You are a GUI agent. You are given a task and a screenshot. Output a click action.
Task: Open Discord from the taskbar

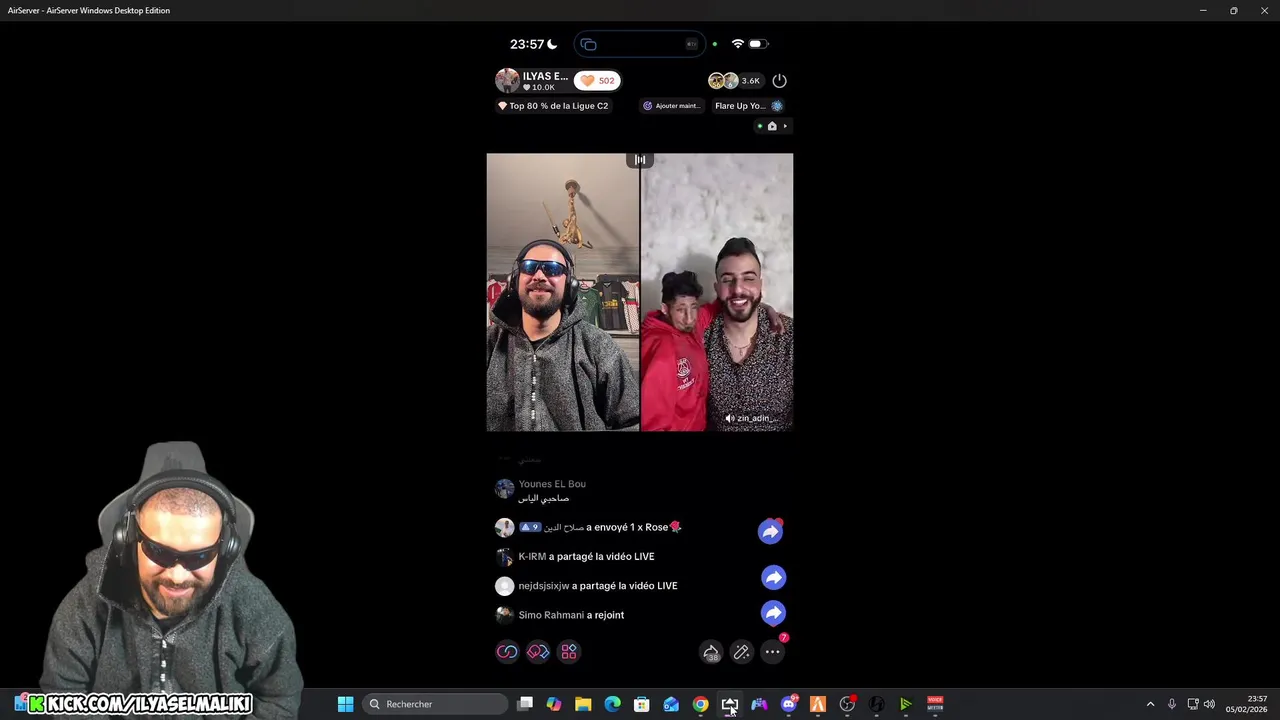(789, 704)
